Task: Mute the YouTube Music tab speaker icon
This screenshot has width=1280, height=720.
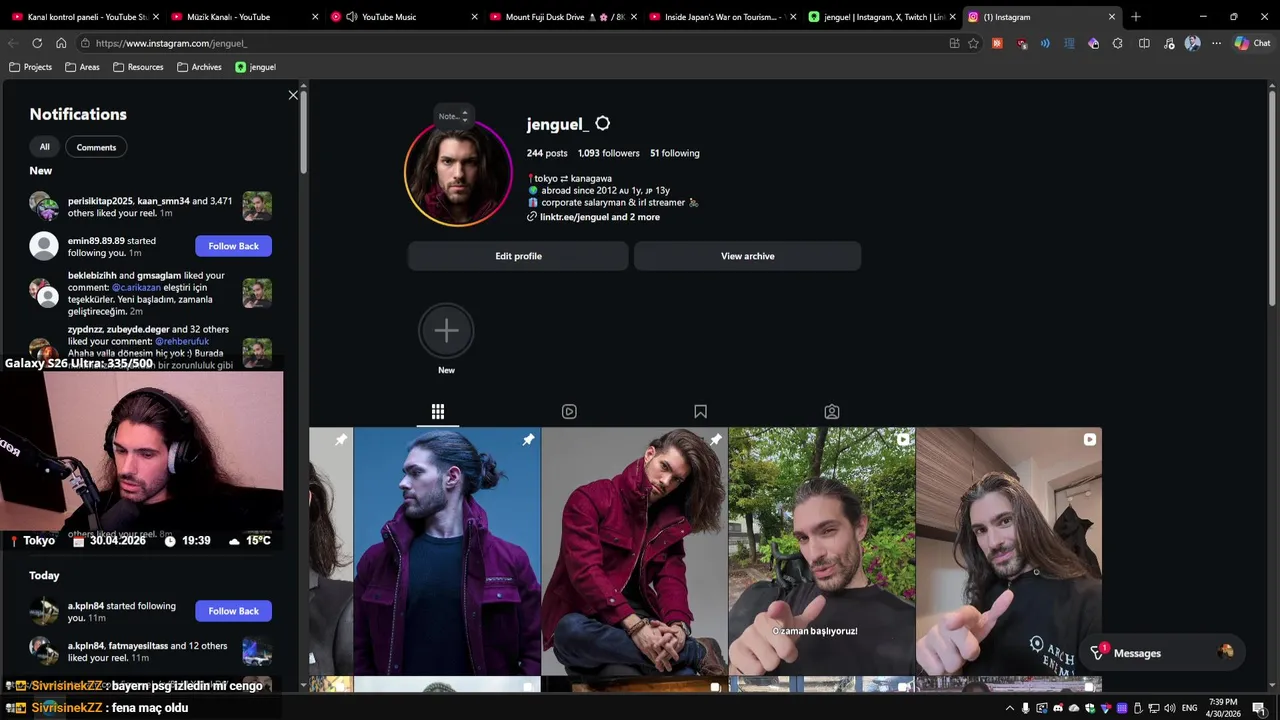Action: pyautogui.click(x=351, y=17)
